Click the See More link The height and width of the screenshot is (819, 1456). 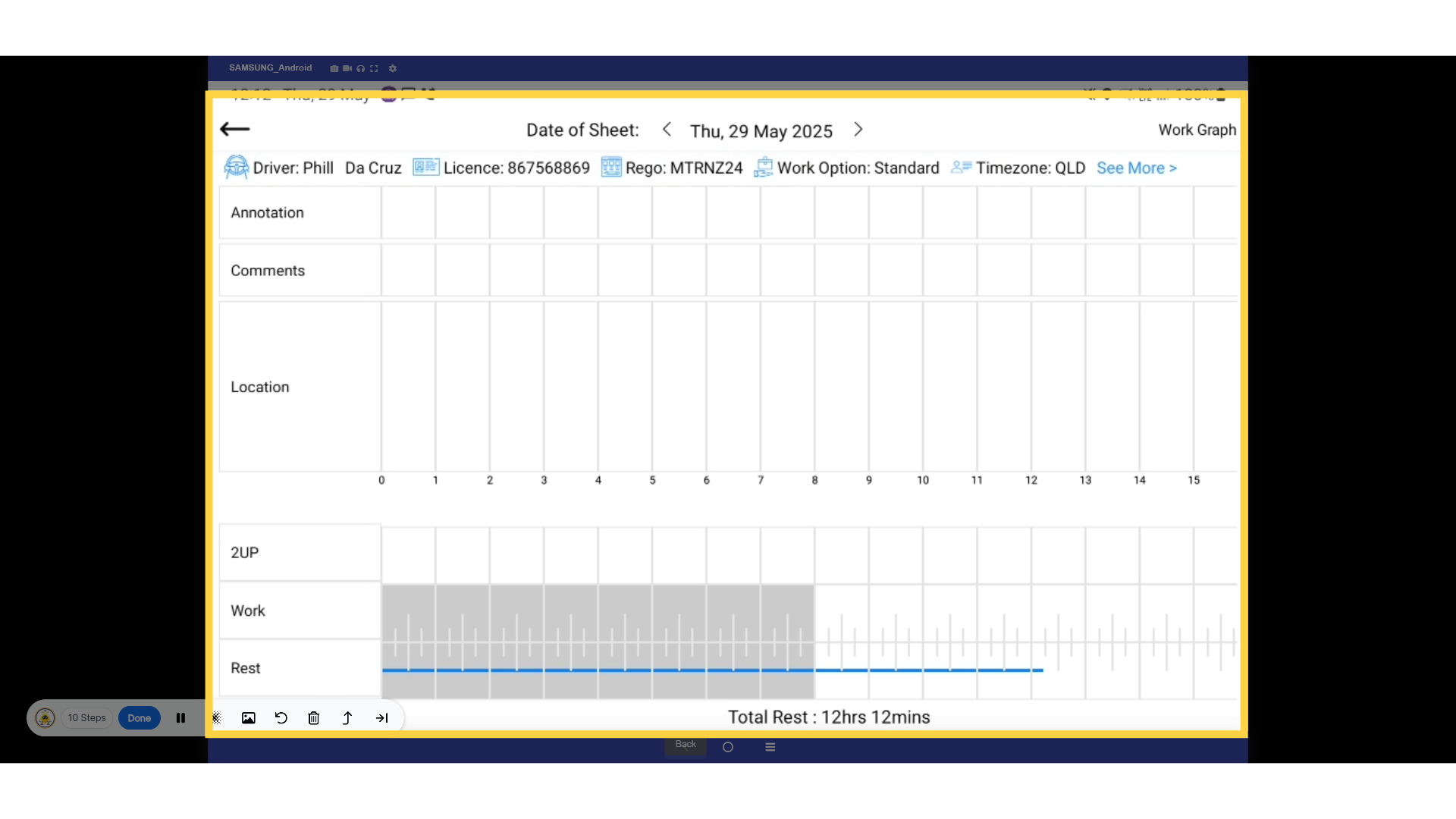pos(1137,168)
